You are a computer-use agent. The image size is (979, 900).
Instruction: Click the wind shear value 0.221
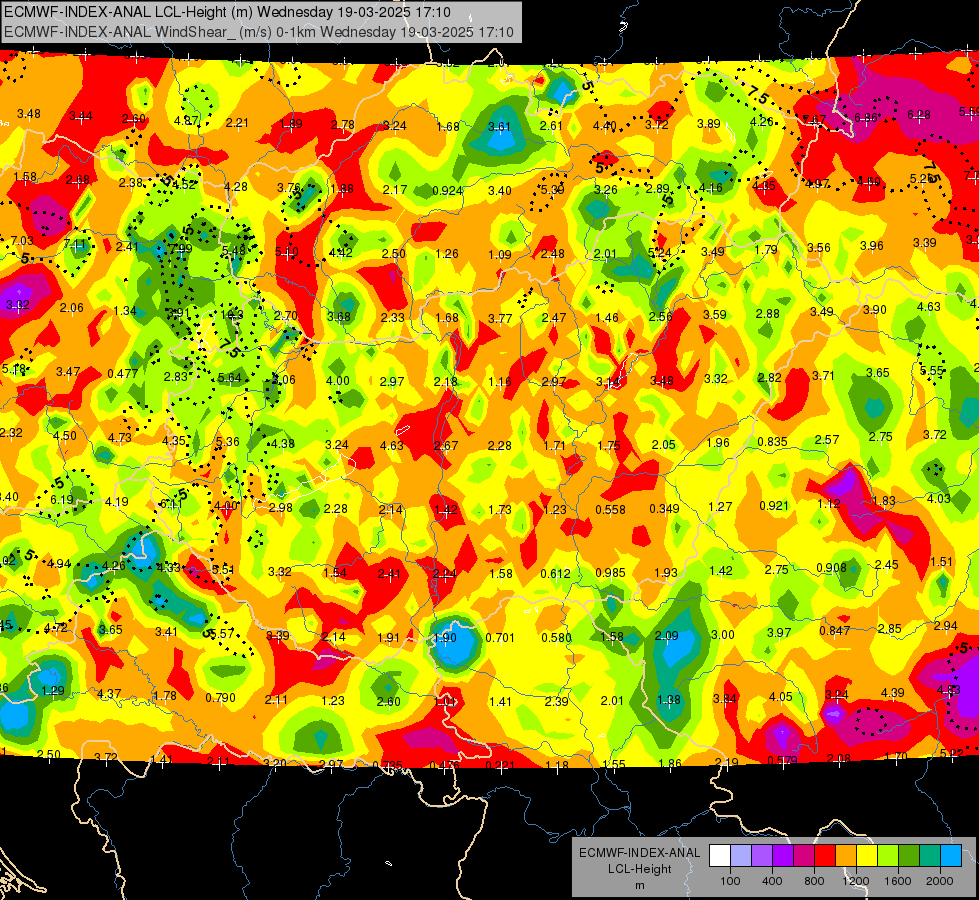[x=500, y=764]
